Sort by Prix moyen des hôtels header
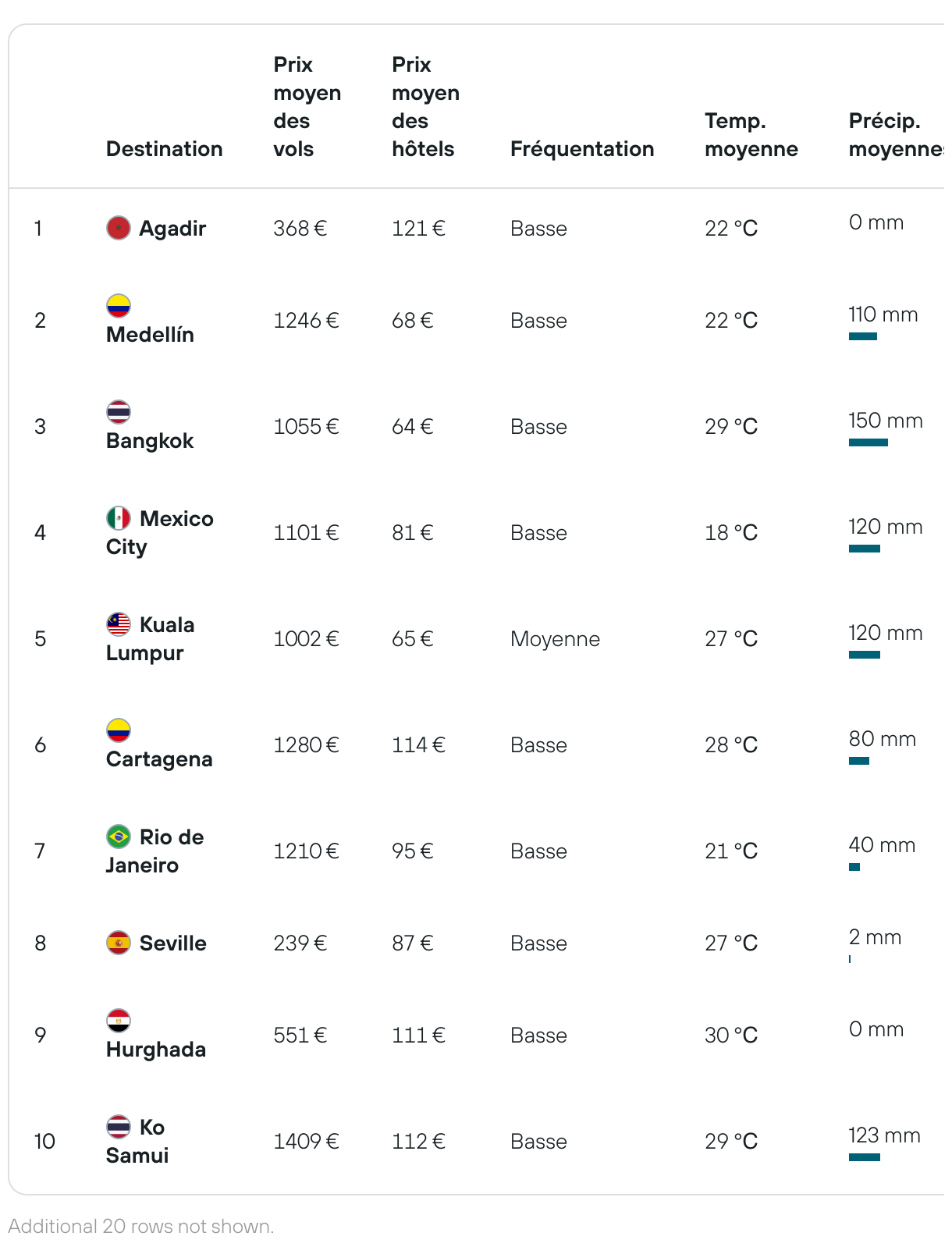 click(x=426, y=106)
